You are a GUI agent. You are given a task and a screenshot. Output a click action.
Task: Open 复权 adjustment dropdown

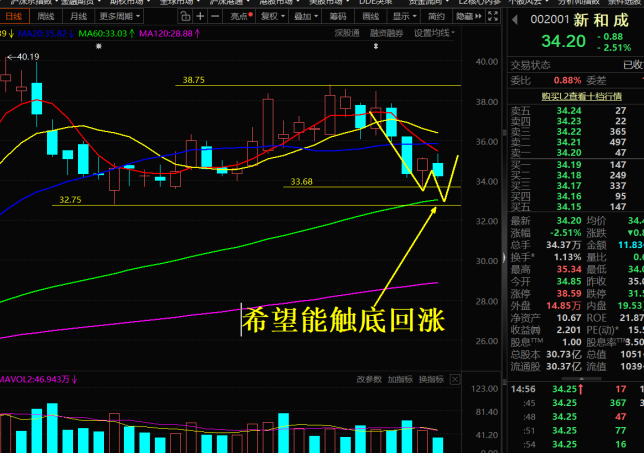[273, 16]
